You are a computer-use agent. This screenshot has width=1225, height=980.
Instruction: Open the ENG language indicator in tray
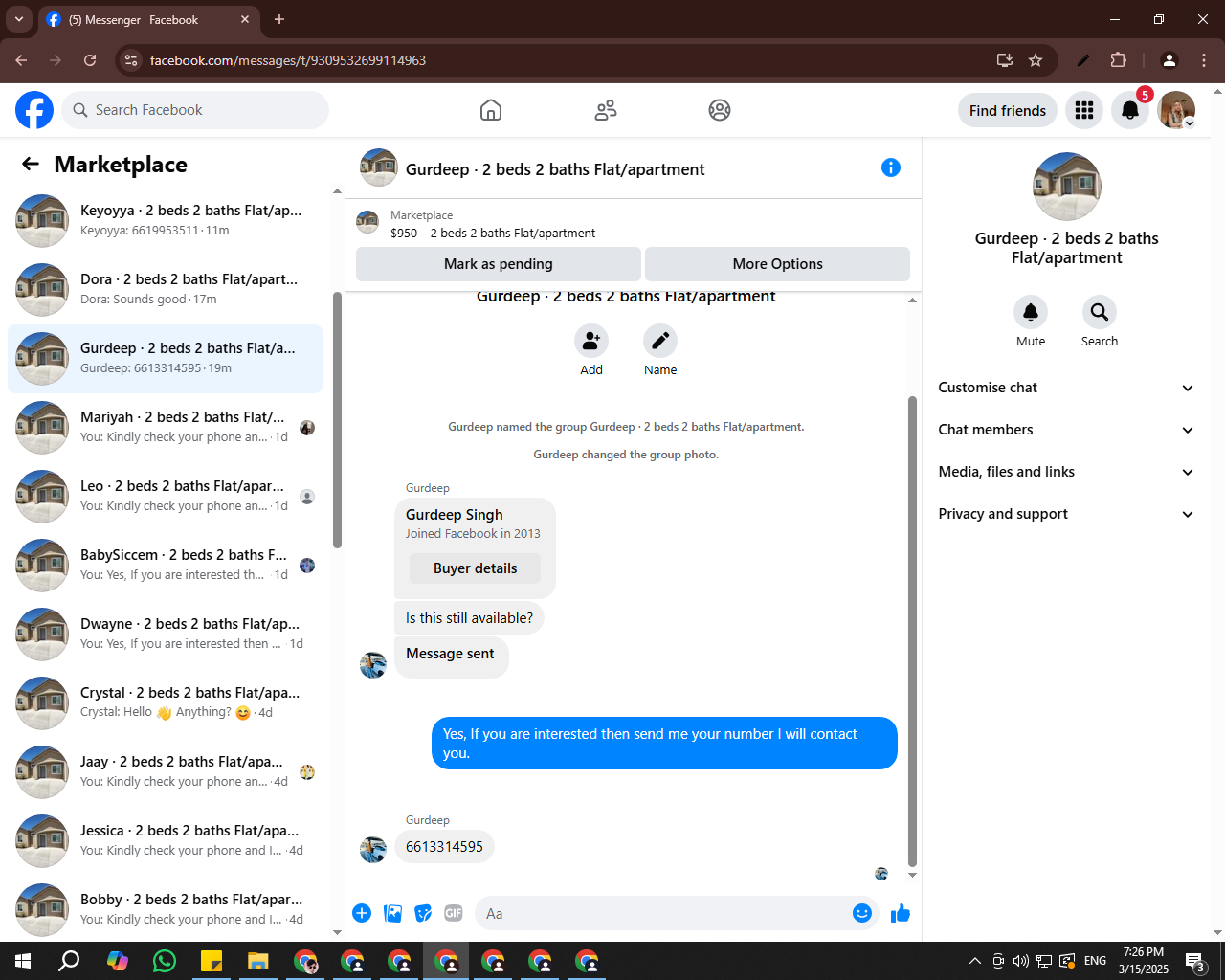point(1096,961)
